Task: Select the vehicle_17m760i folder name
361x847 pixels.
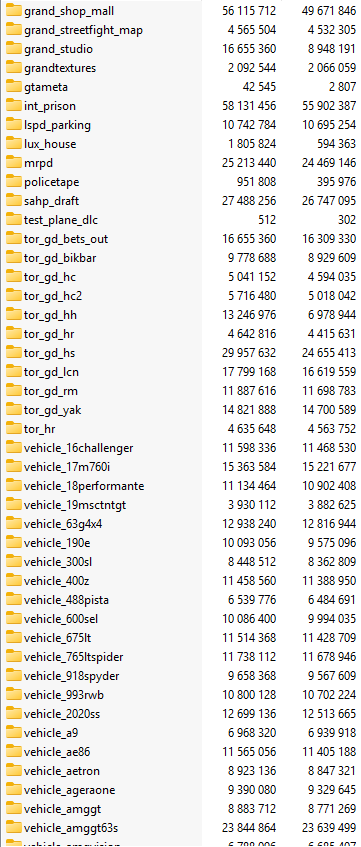Action: tap(66, 467)
